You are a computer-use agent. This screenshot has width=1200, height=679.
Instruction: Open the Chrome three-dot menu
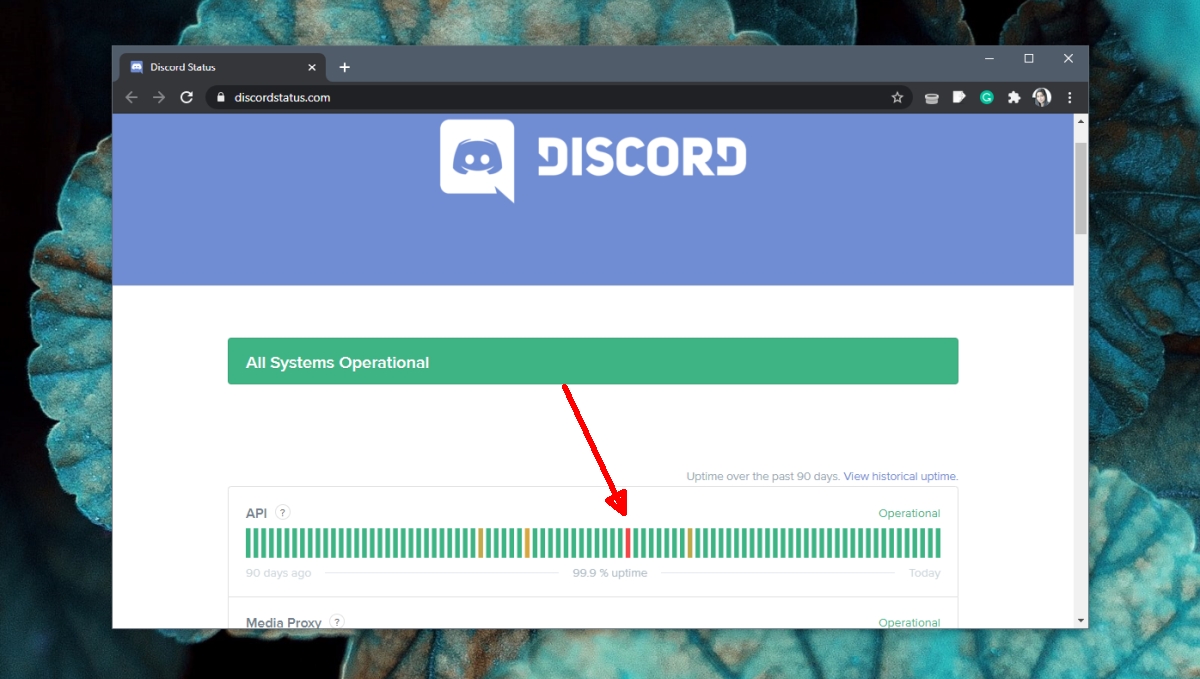point(1070,97)
